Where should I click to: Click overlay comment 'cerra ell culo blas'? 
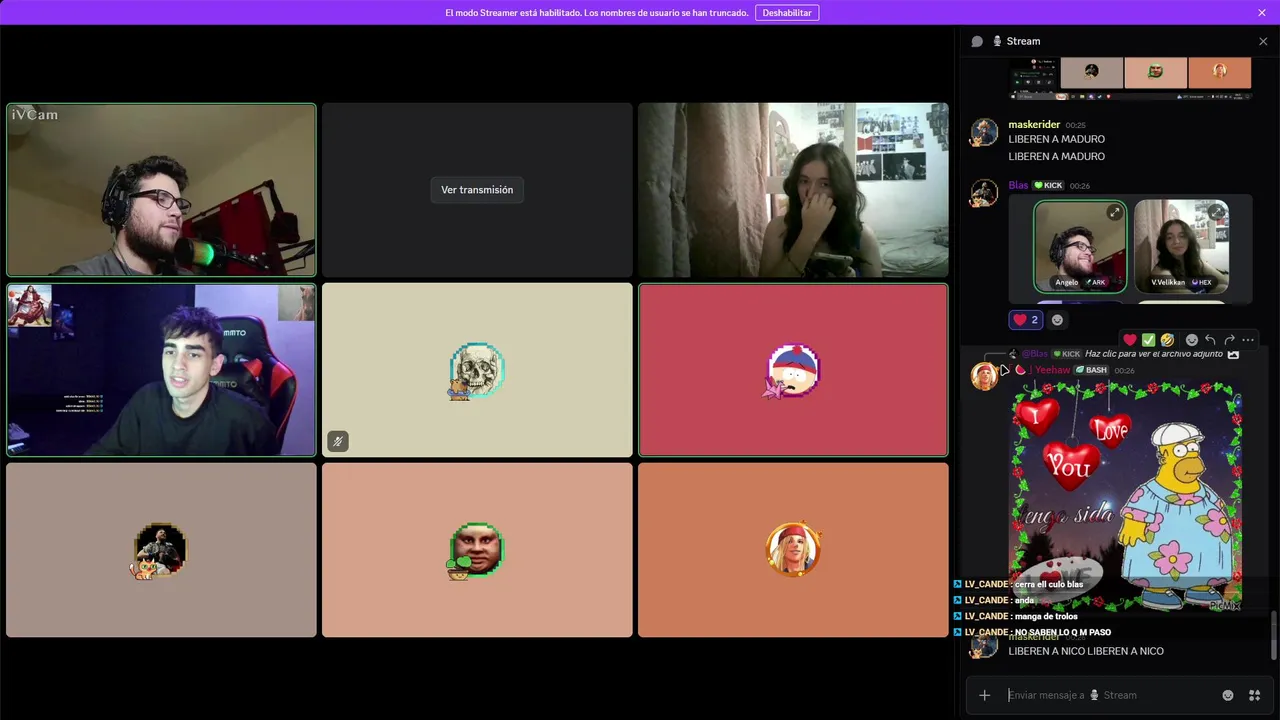click(1049, 584)
